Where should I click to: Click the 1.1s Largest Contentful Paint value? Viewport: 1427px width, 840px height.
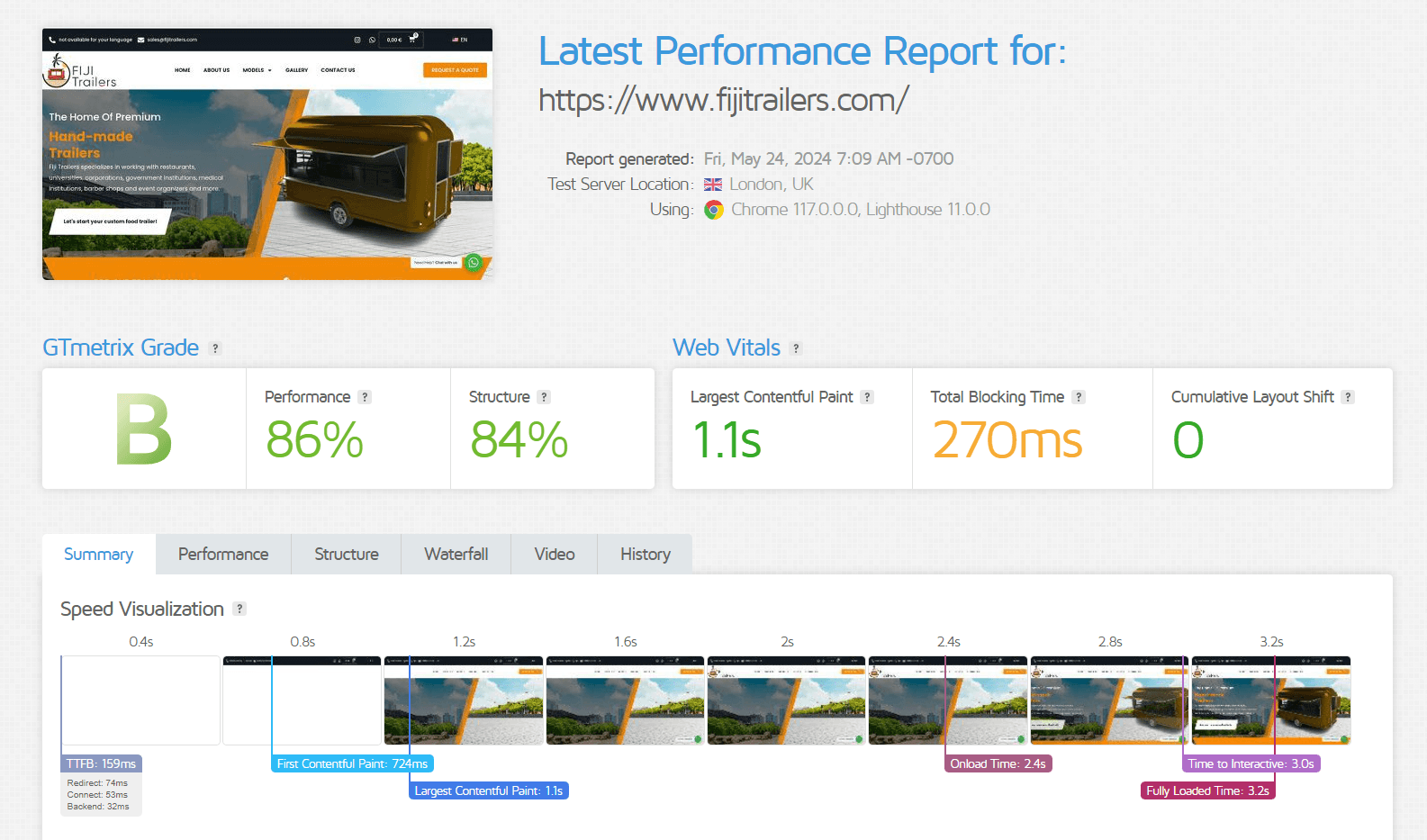(727, 440)
